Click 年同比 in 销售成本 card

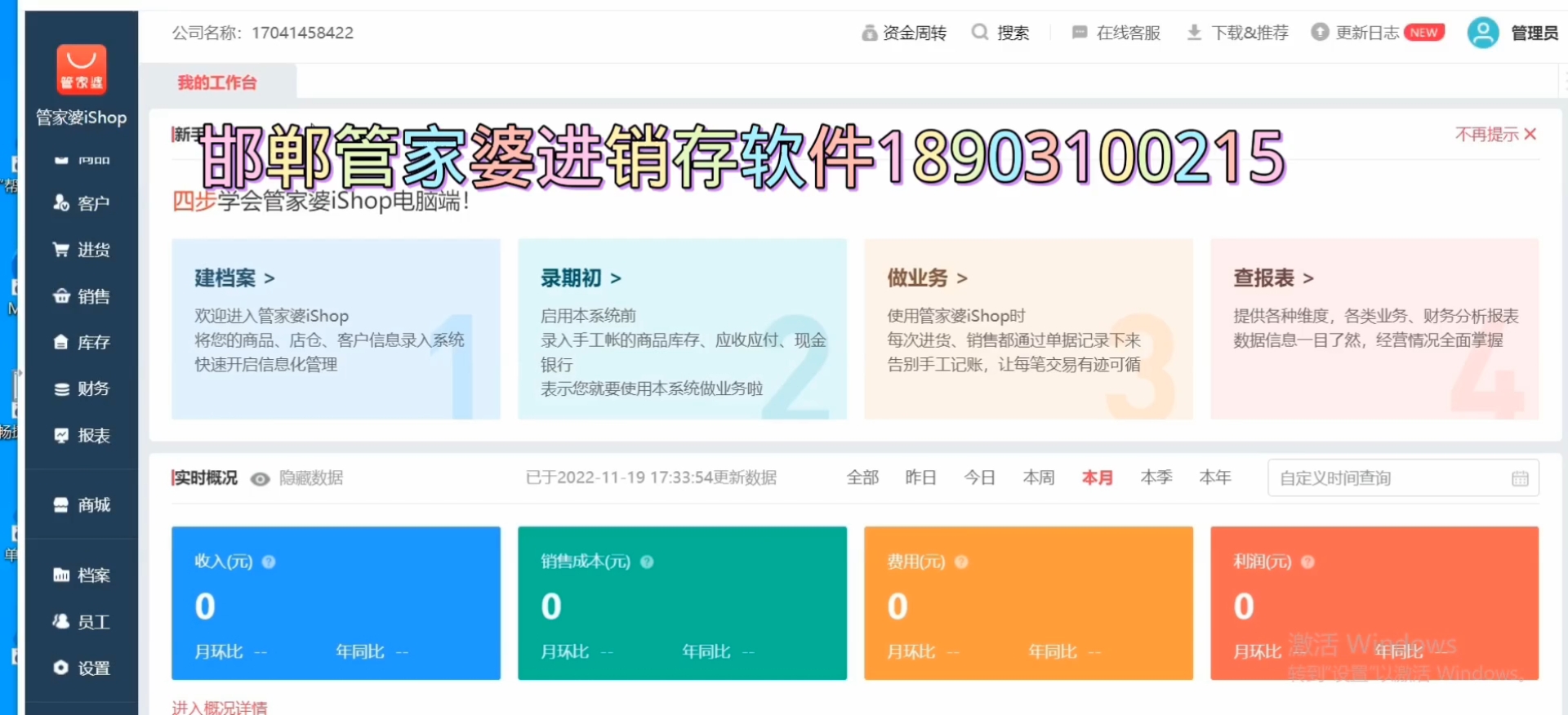pyautogui.click(x=706, y=651)
